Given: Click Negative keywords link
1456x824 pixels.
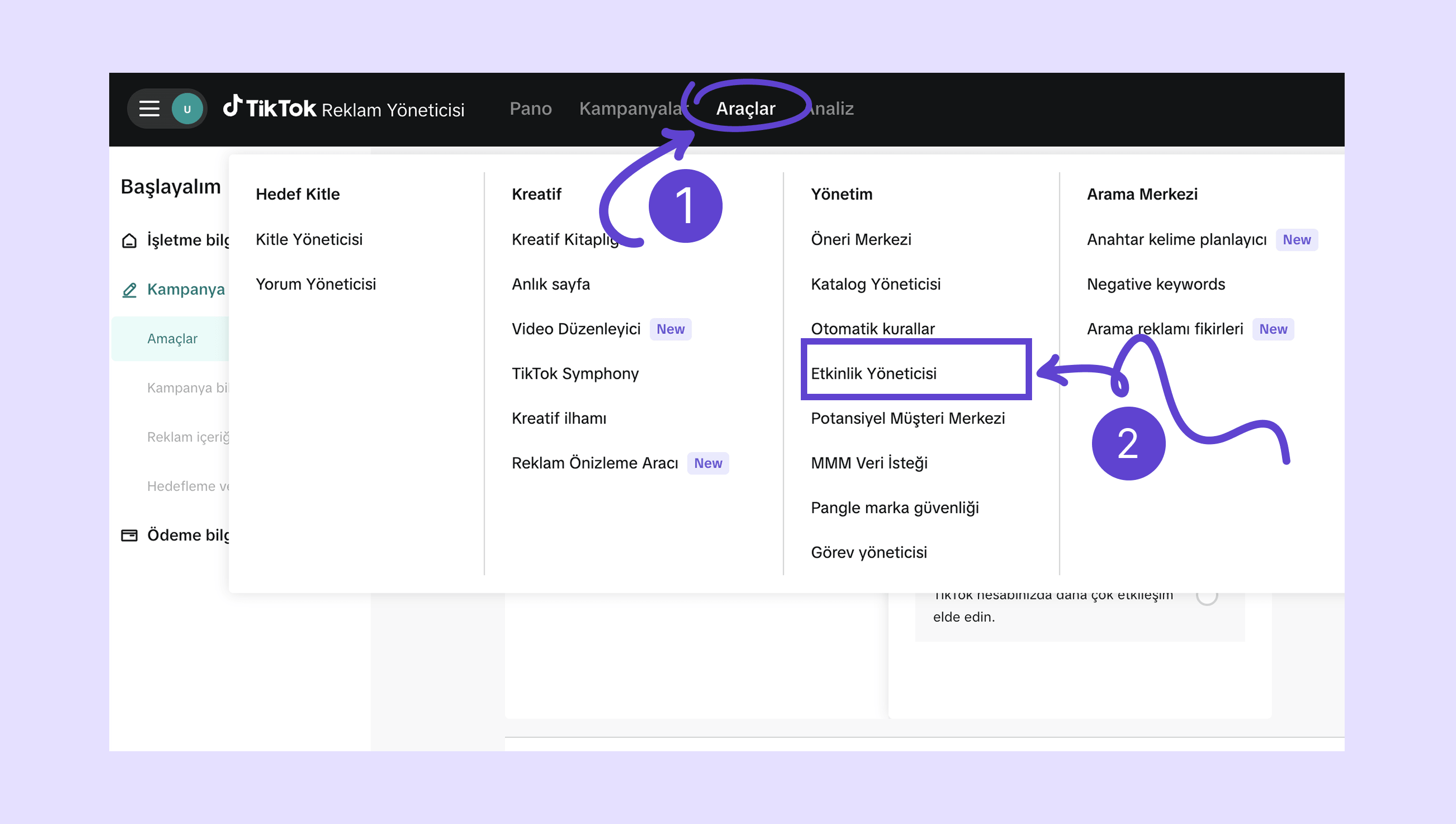Looking at the screenshot, I should [x=1155, y=284].
